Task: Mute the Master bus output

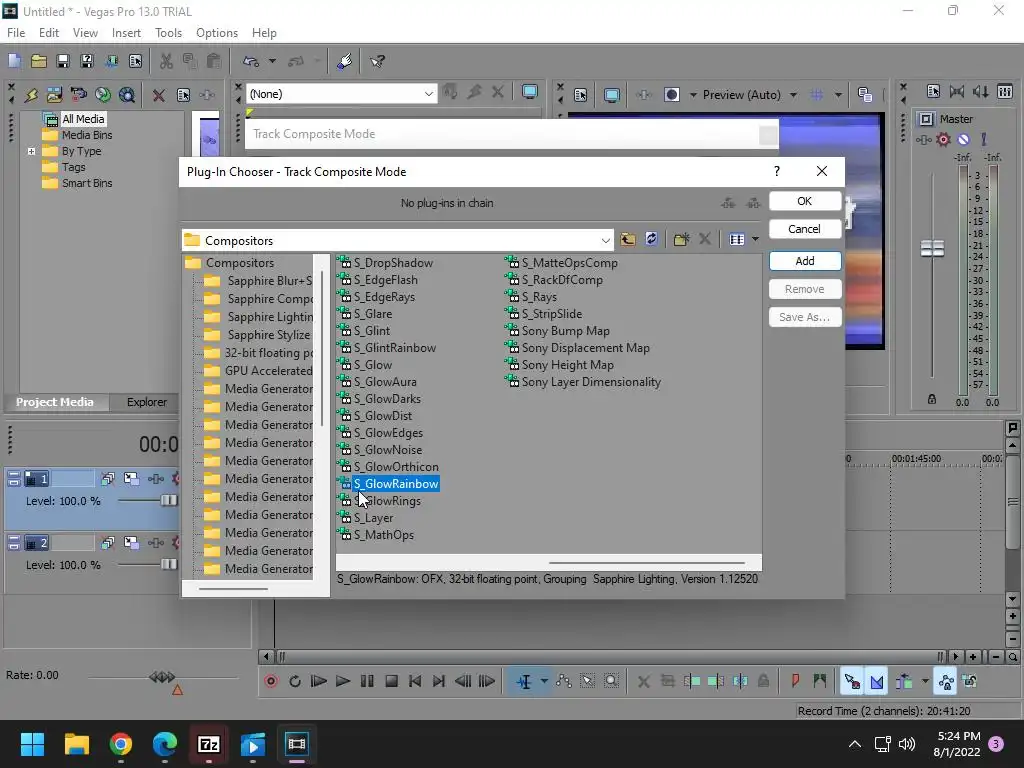Action: tap(964, 139)
